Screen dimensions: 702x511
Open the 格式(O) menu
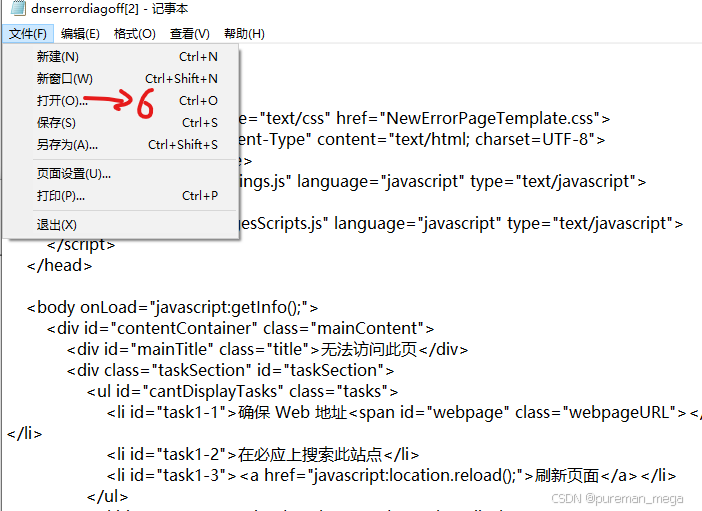coord(134,34)
